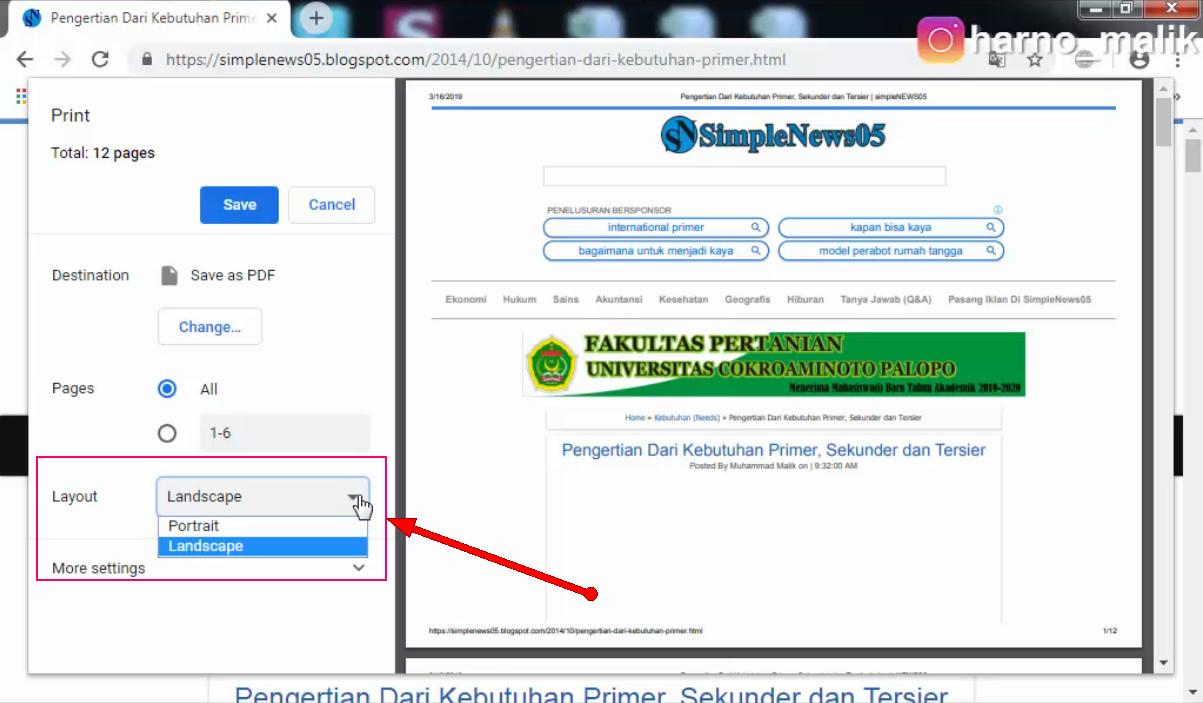Image resolution: width=1203 pixels, height=703 pixels.
Task: Click the SimpleNews05 logo in preview
Action: [x=773, y=134]
